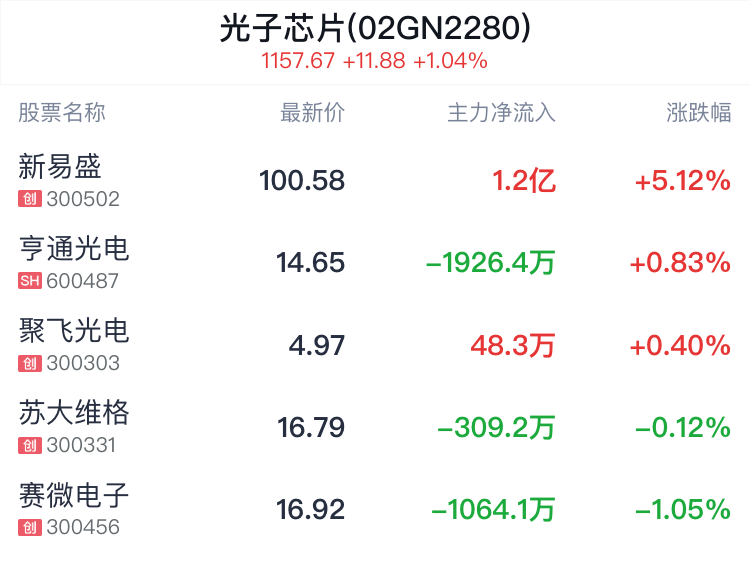Click the -1.05% change for 赛微电子
Viewport: 750px width, 564px height.
pyautogui.click(x=683, y=509)
